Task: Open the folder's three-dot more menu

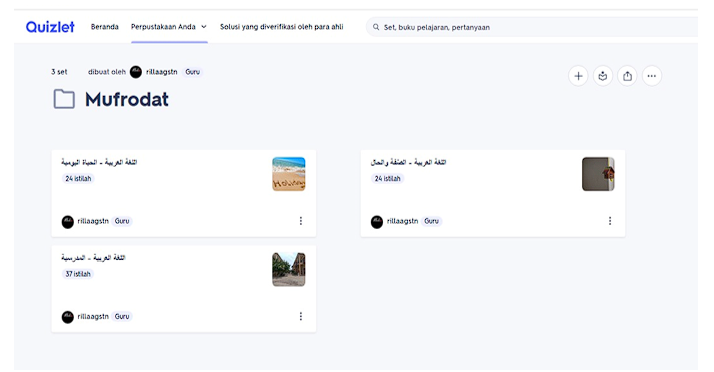Action: click(652, 76)
